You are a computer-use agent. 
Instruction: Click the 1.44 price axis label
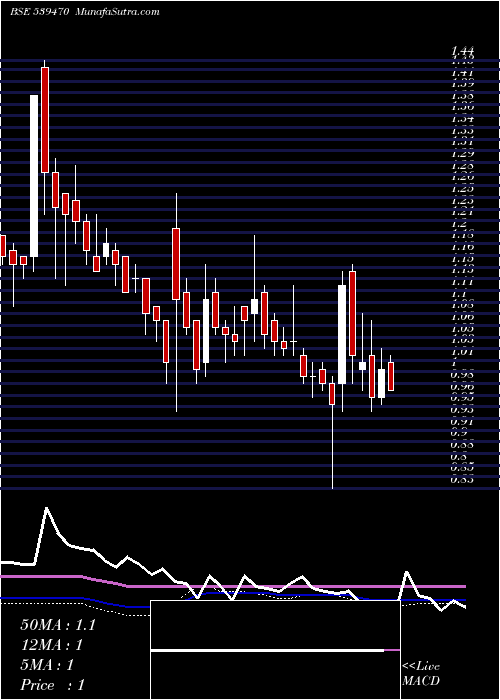point(464,50)
